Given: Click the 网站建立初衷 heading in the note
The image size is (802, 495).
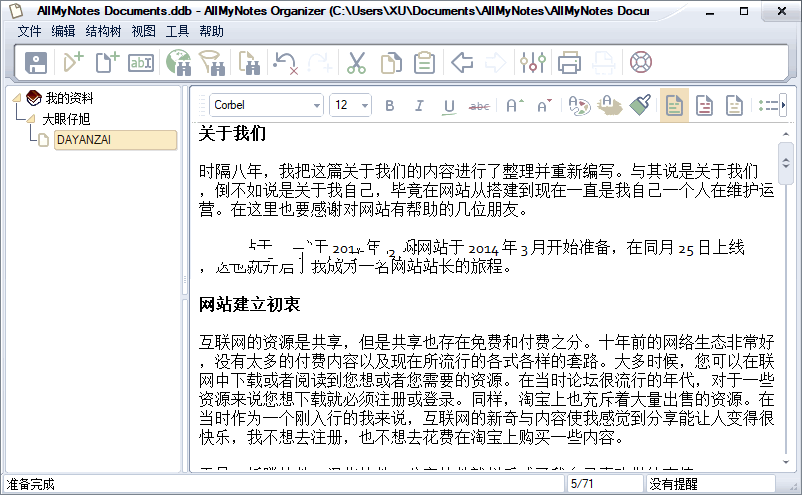Looking at the screenshot, I should 249,304.
